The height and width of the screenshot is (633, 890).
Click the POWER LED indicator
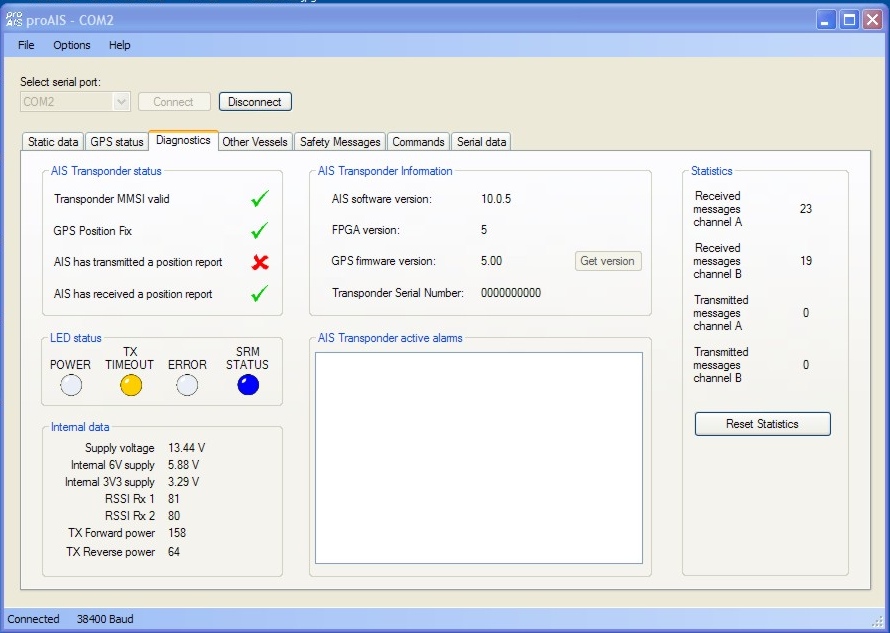pos(71,385)
